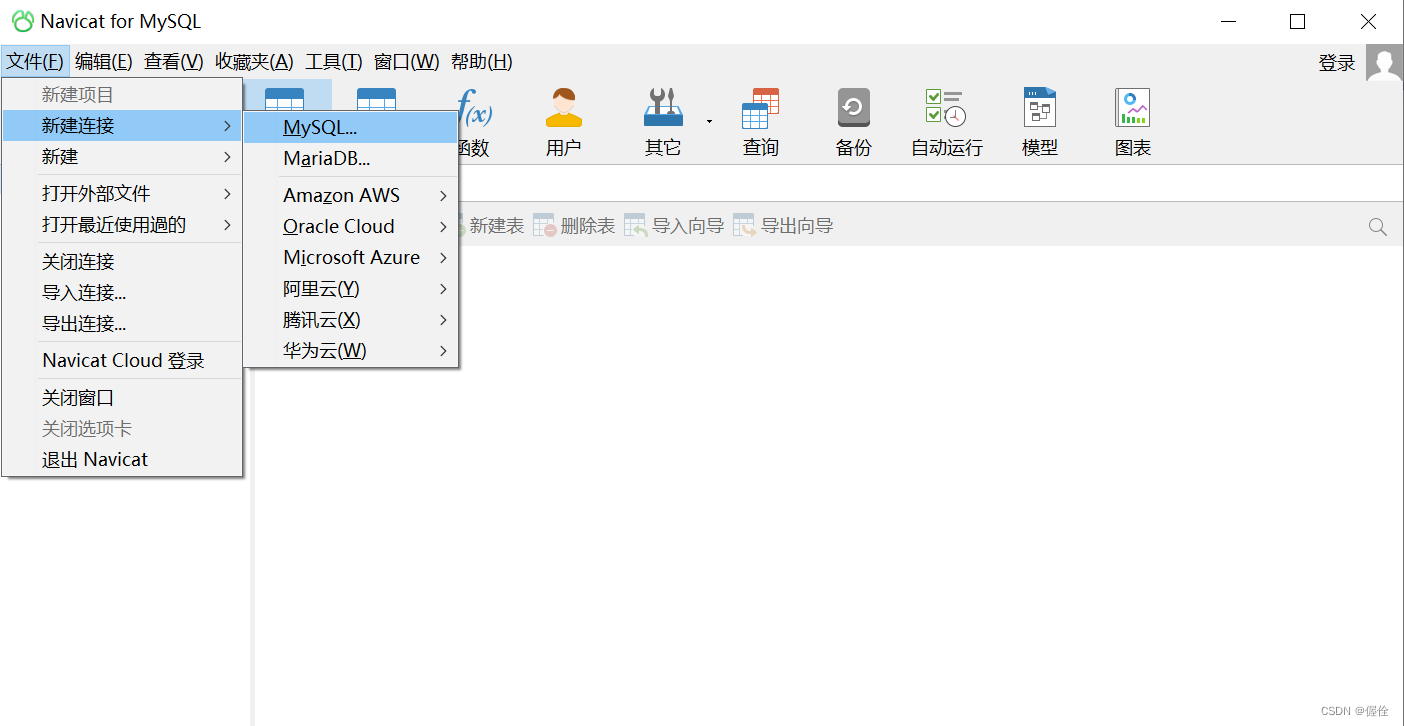1404x726 pixels.
Task: Expand the 打开外部文件 submenu entry
Action: [x=122, y=193]
